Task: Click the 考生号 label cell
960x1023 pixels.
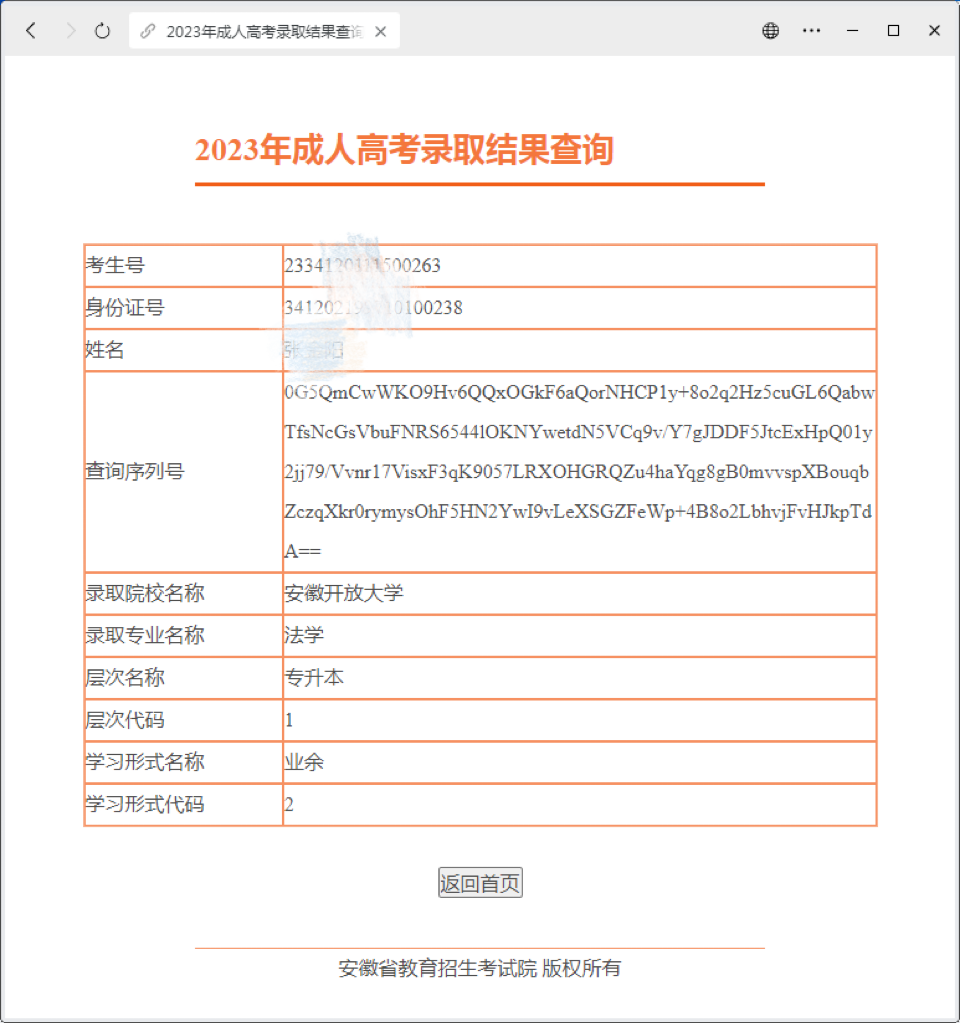Action: point(183,266)
